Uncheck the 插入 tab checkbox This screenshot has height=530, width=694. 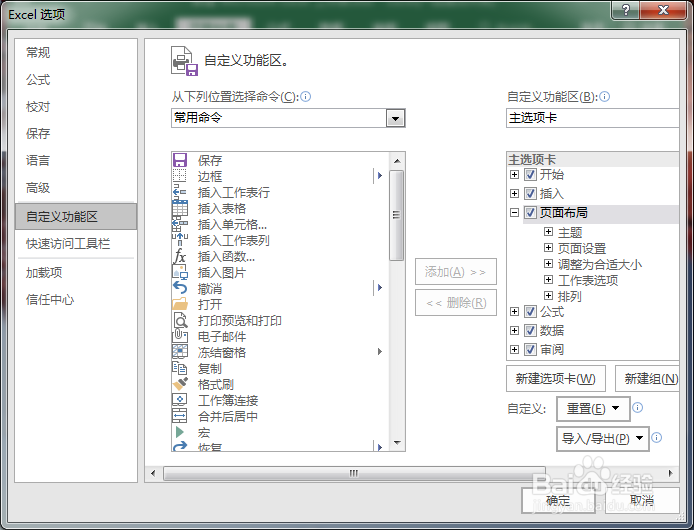coord(530,193)
